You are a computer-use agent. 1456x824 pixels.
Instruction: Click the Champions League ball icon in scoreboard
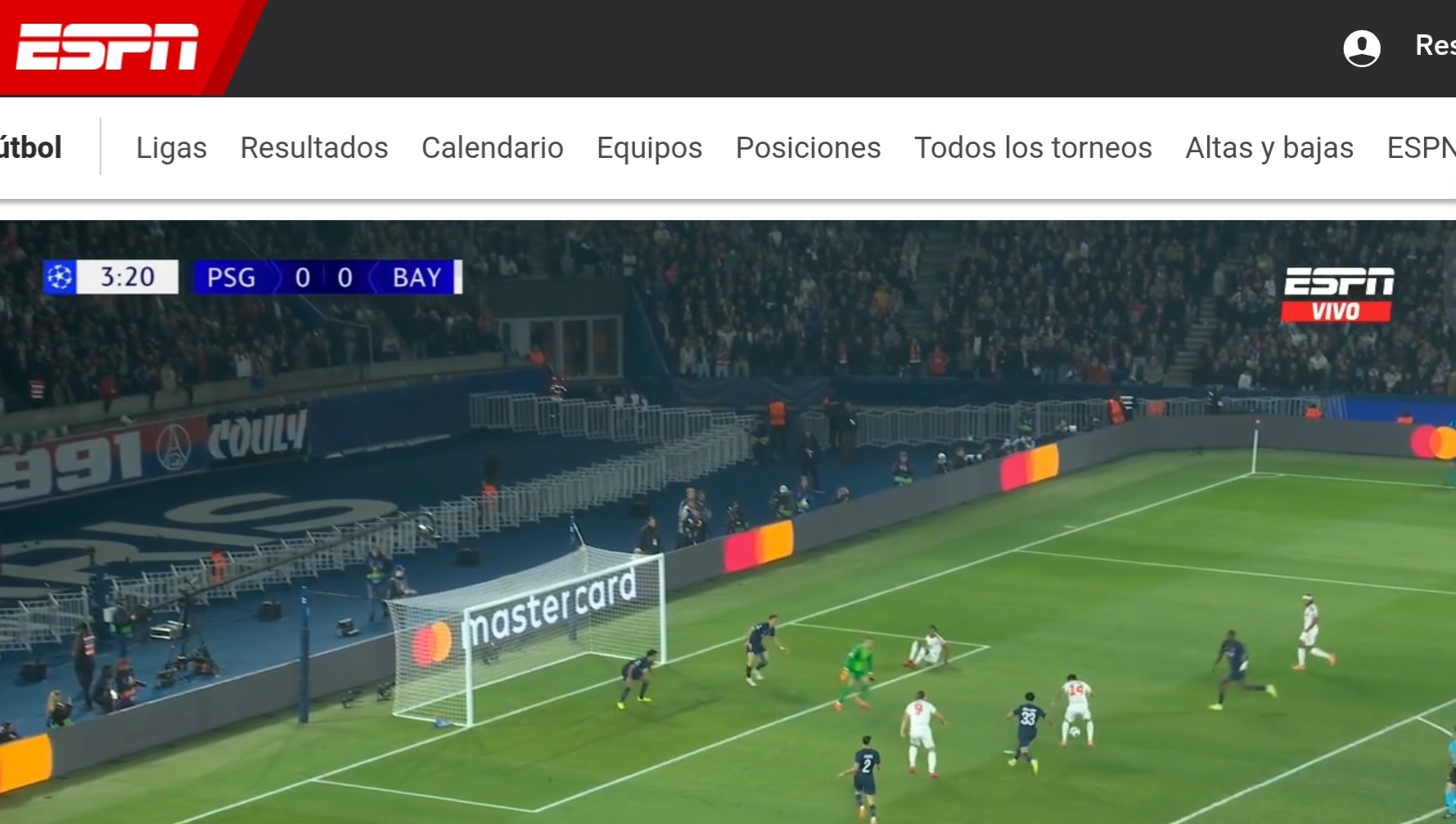60,277
